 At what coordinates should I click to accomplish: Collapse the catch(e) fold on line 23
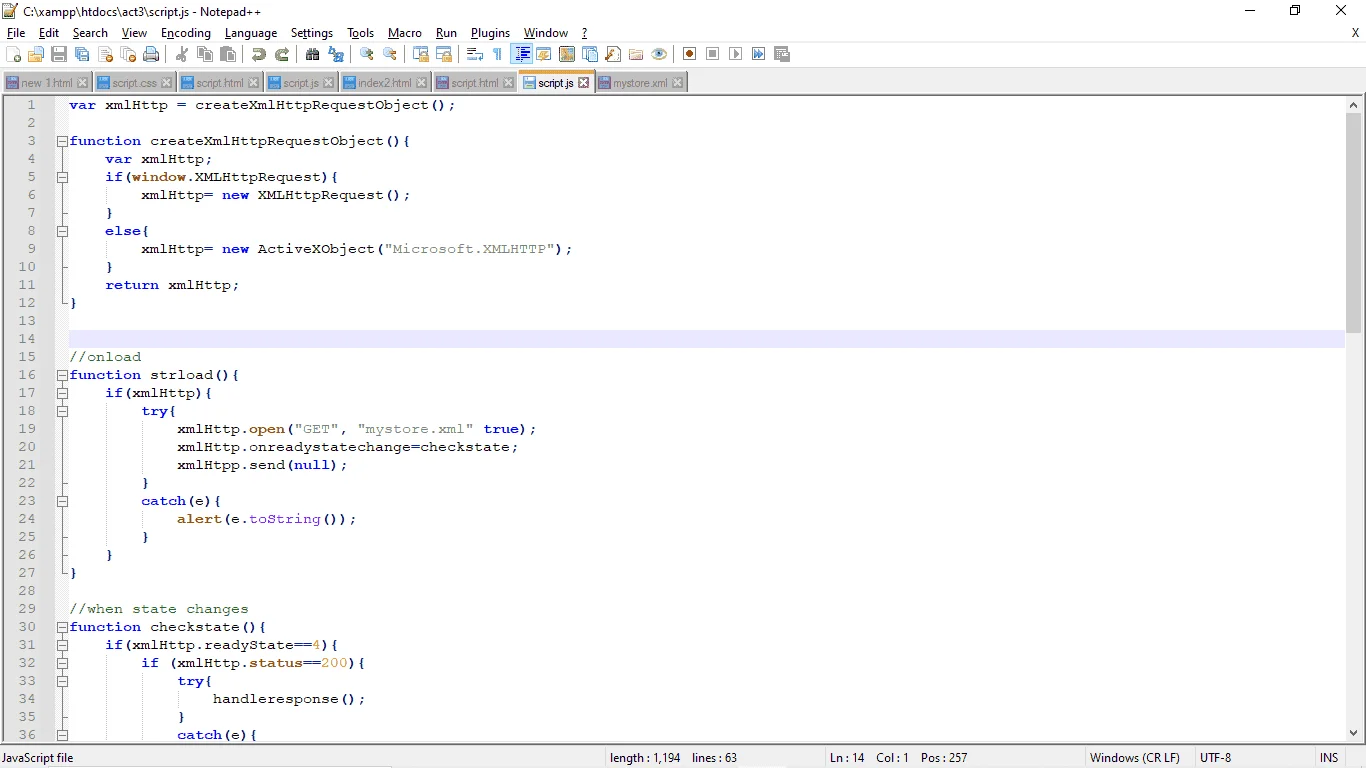point(62,501)
